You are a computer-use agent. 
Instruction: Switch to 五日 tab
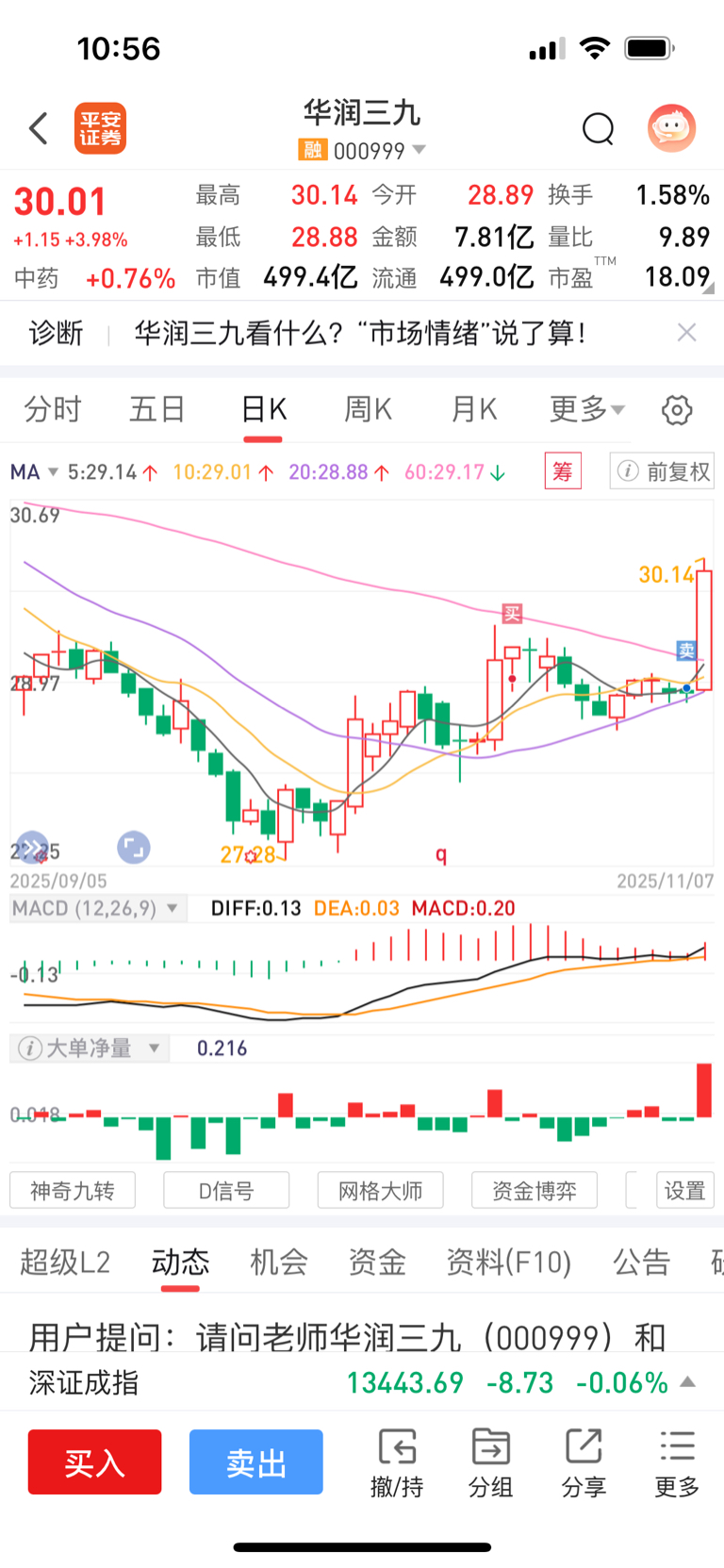pos(157,409)
